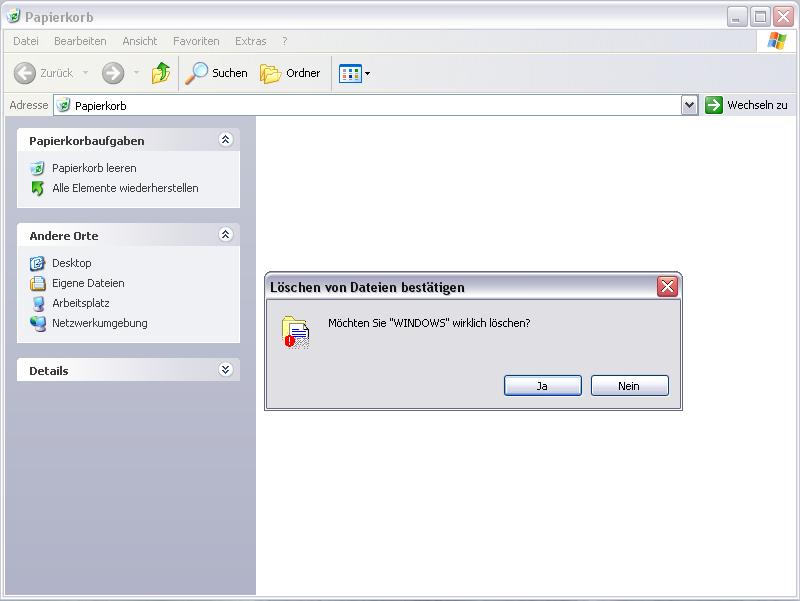This screenshot has height=601, width=800.
Task: Click the Adresse field showing Papierkorb
Action: (370, 105)
